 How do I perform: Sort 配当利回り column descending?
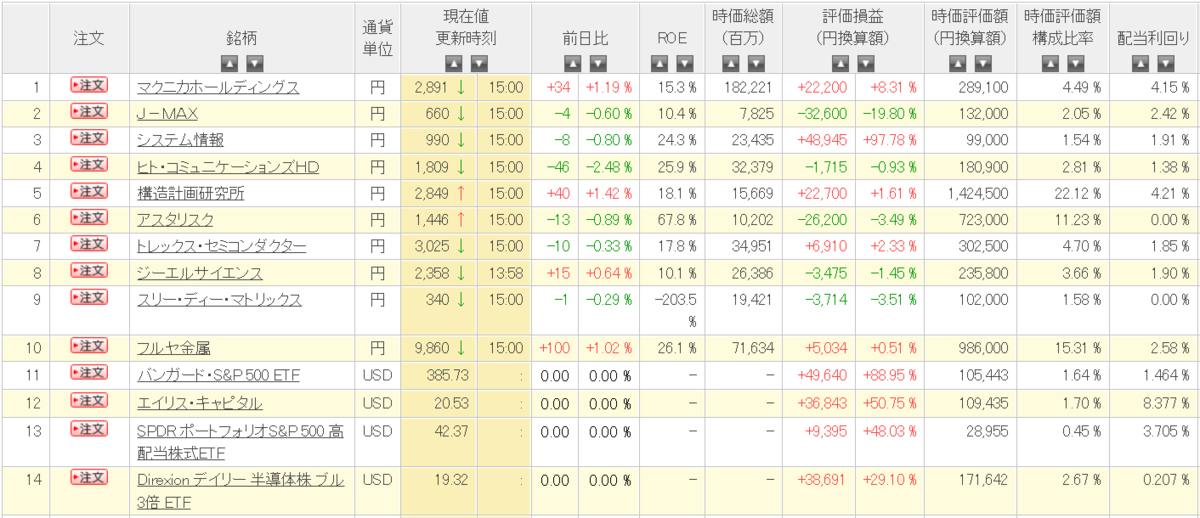pos(1165,63)
